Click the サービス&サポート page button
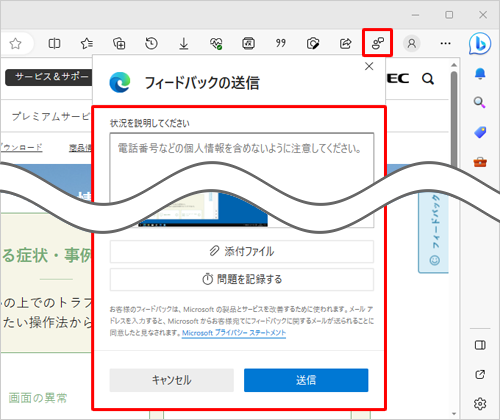The image size is (500, 420). point(49,77)
